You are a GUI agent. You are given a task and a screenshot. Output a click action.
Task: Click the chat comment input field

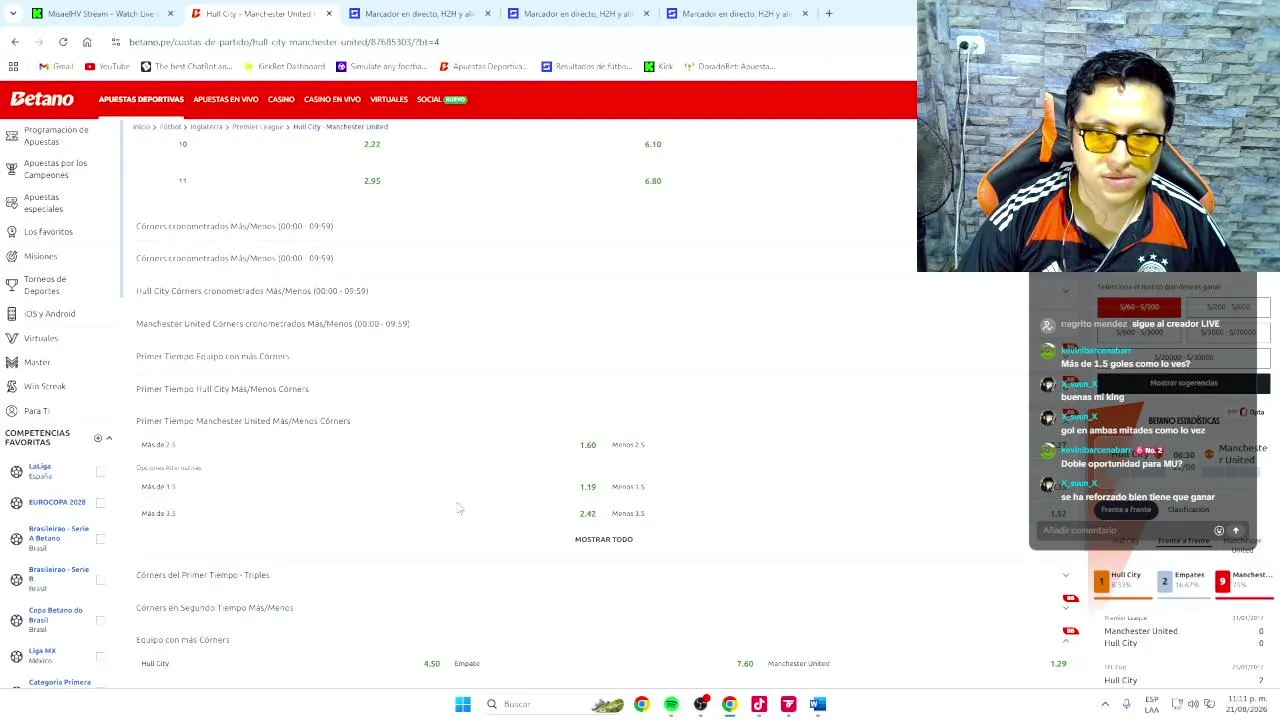point(1123,531)
